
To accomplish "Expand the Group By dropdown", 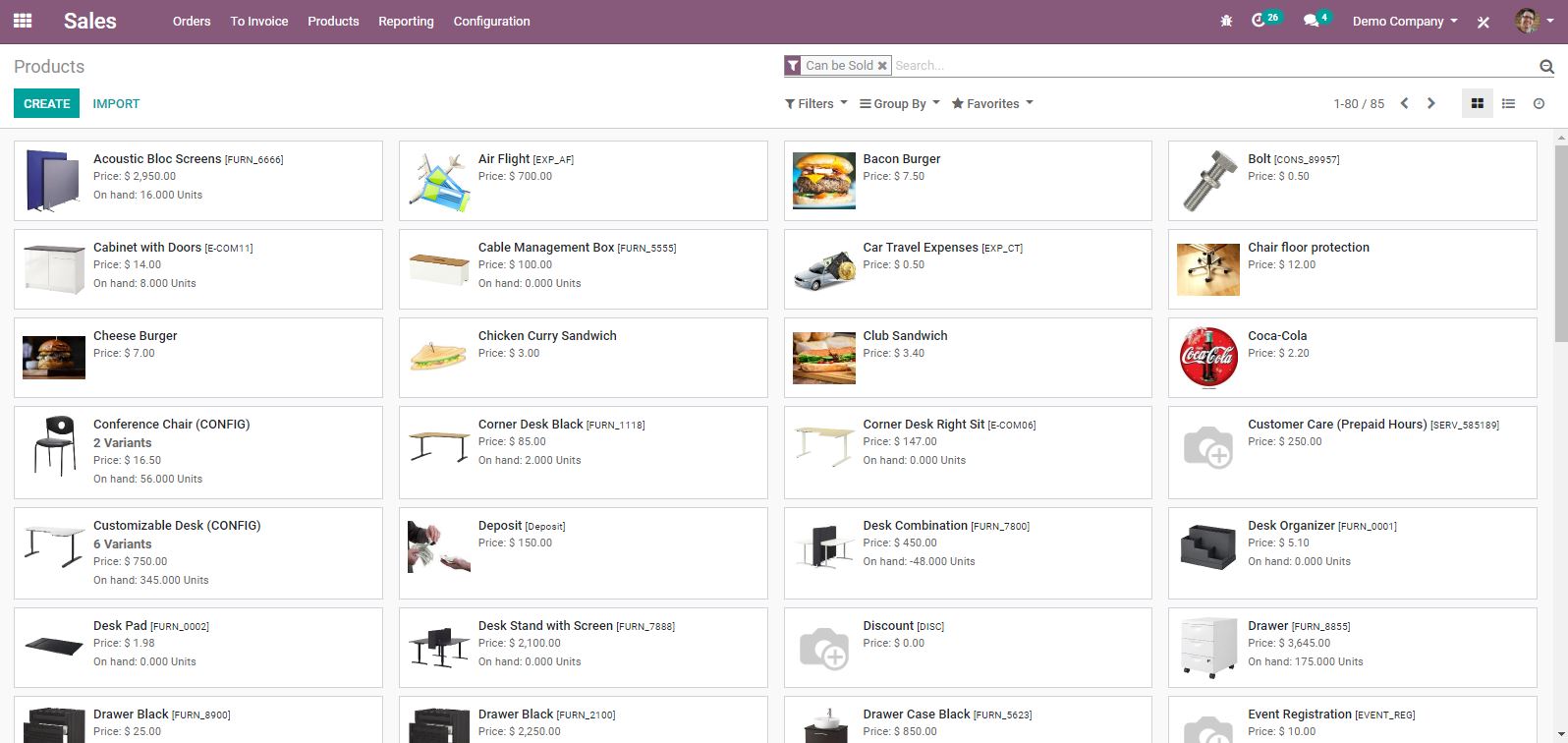I will point(899,103).
